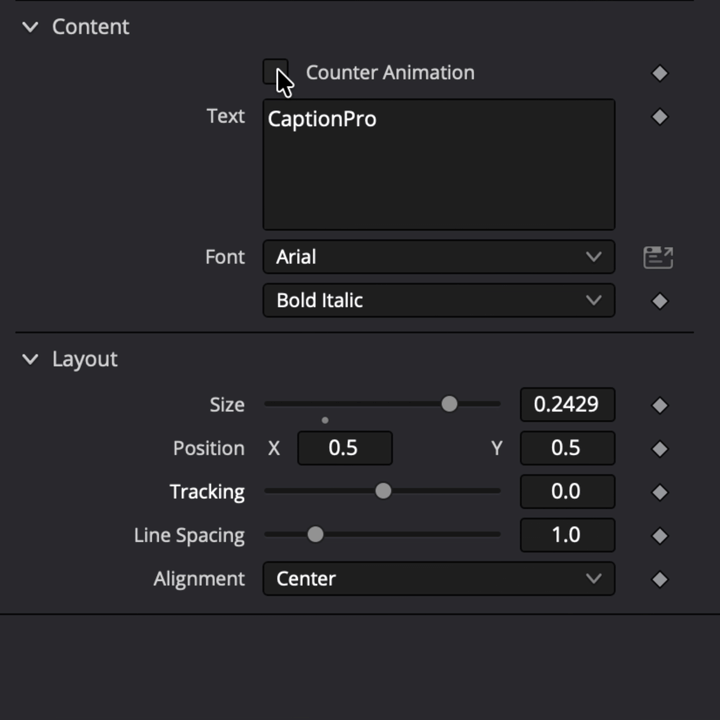Click keyframe diamond for Size
The width and height of the screenshot is (720, 720).
tap(660, 405)
